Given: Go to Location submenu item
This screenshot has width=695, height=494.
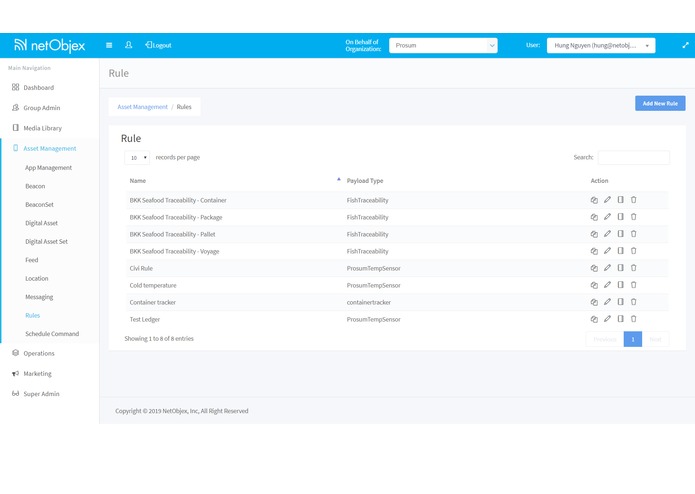Looking at the screenshot, I should coord(37,279).
